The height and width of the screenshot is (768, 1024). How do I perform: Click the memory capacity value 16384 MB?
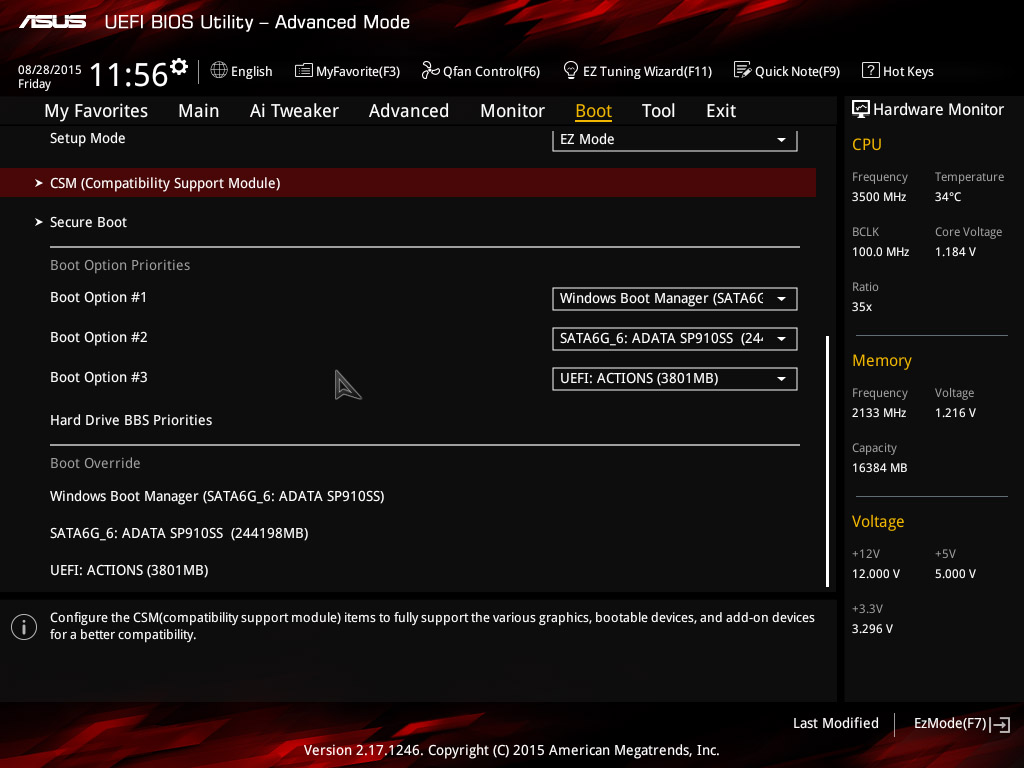point(879,468)
